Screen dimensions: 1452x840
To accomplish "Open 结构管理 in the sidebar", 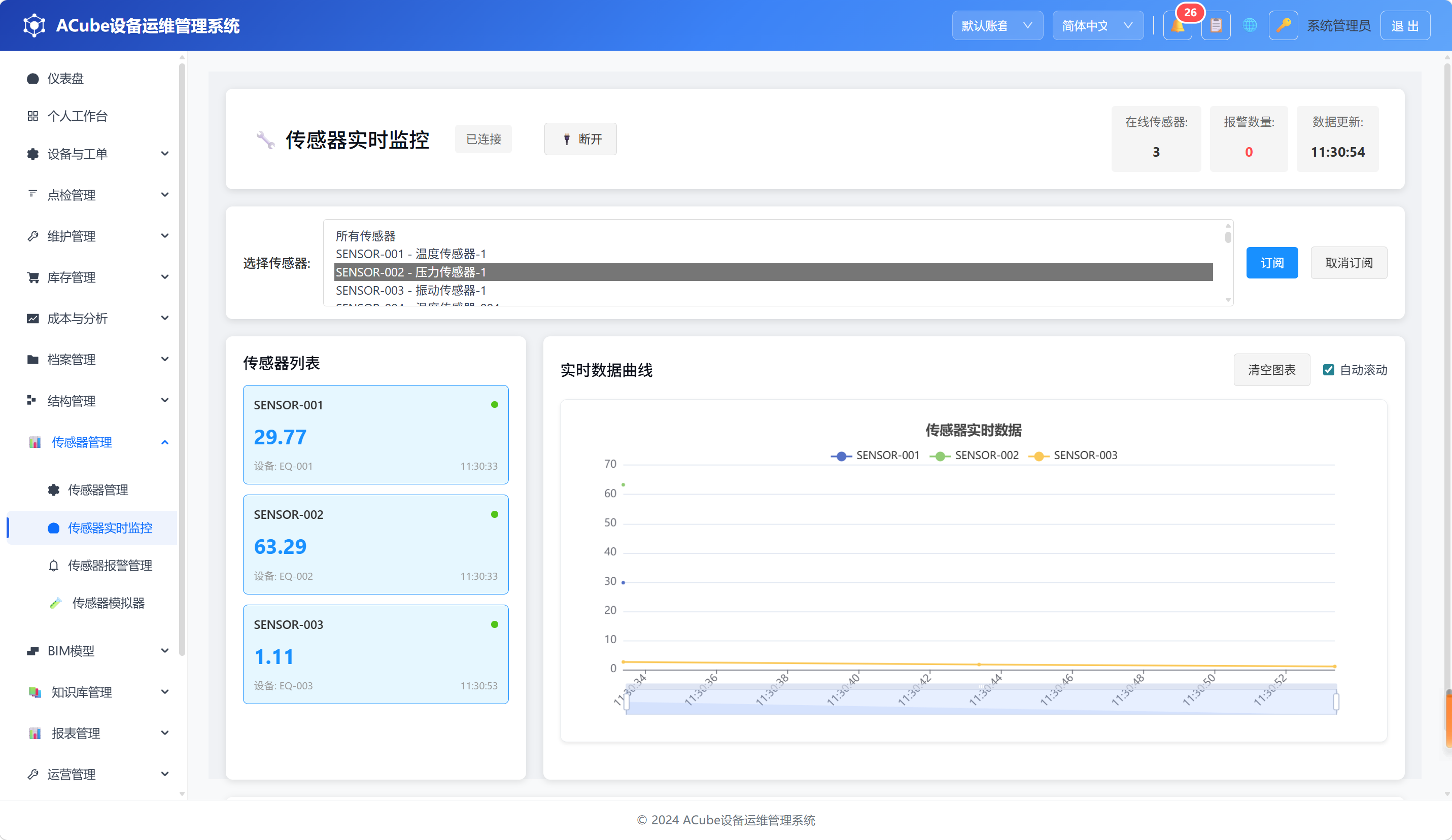I will pos(92,400).
